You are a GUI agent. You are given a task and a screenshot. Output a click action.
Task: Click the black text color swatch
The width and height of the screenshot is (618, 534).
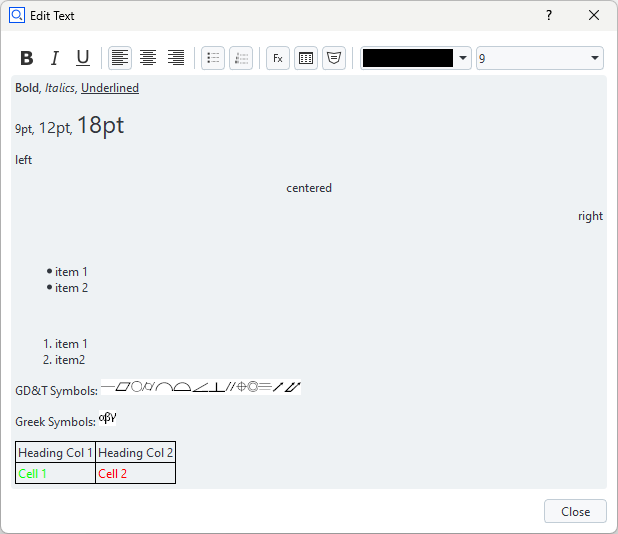[x=407, y=58]
